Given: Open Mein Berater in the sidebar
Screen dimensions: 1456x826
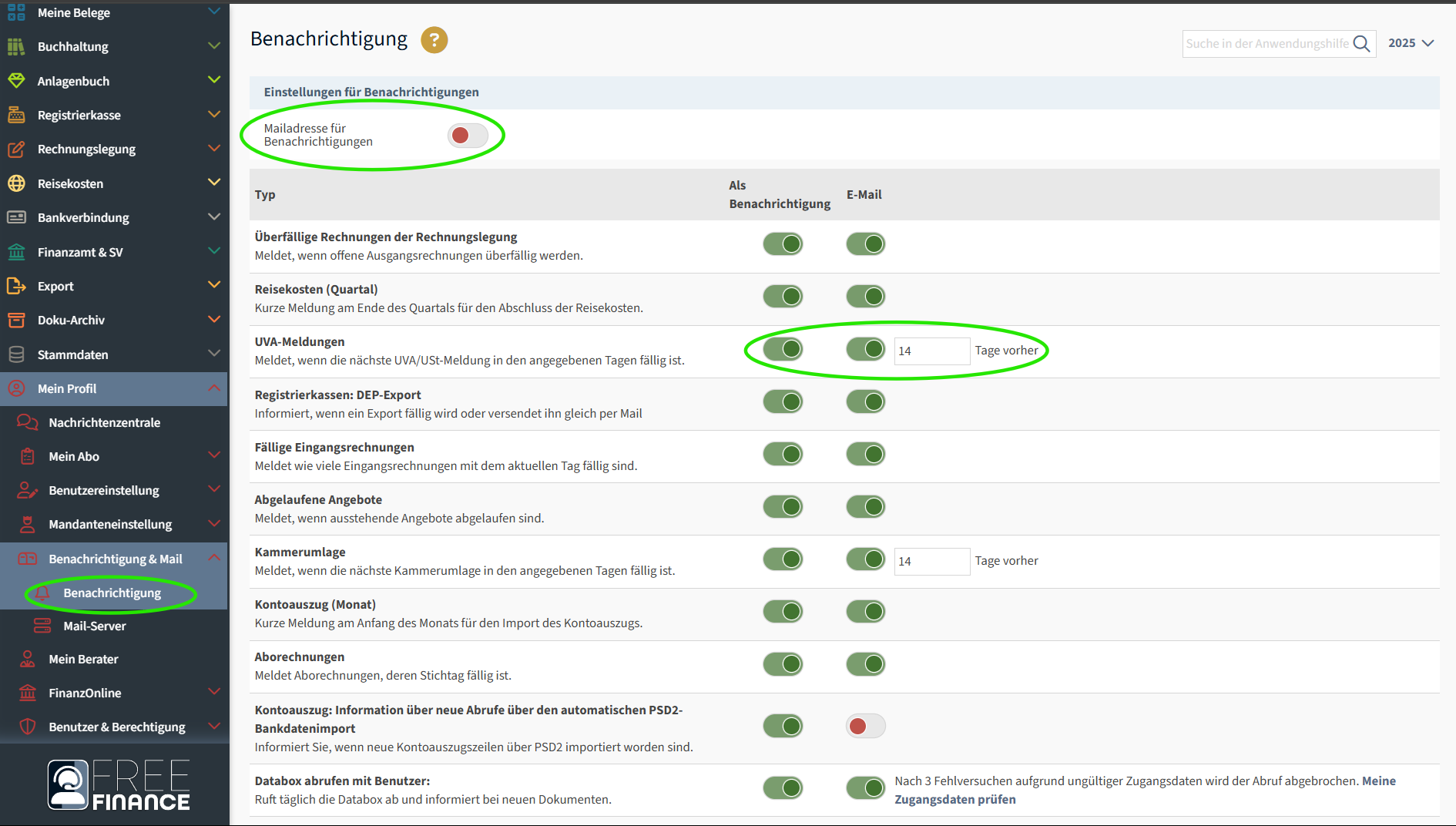Looking at the screenshot, I should [83, 660].
